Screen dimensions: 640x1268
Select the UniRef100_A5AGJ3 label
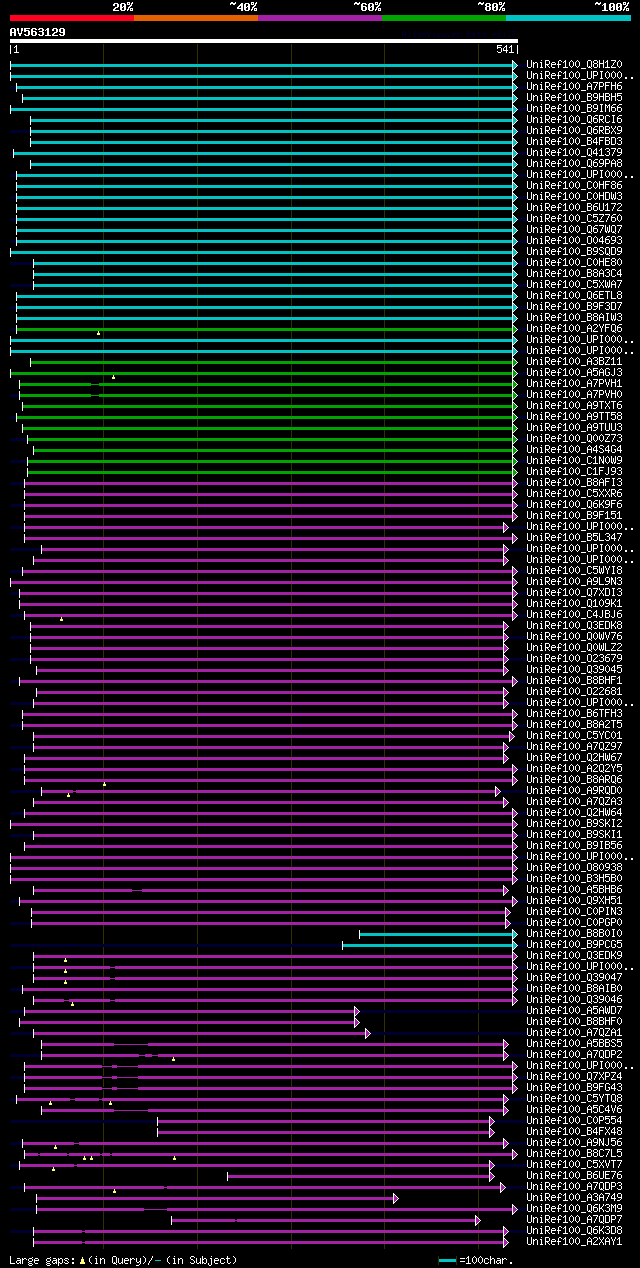tap(574, 373)
